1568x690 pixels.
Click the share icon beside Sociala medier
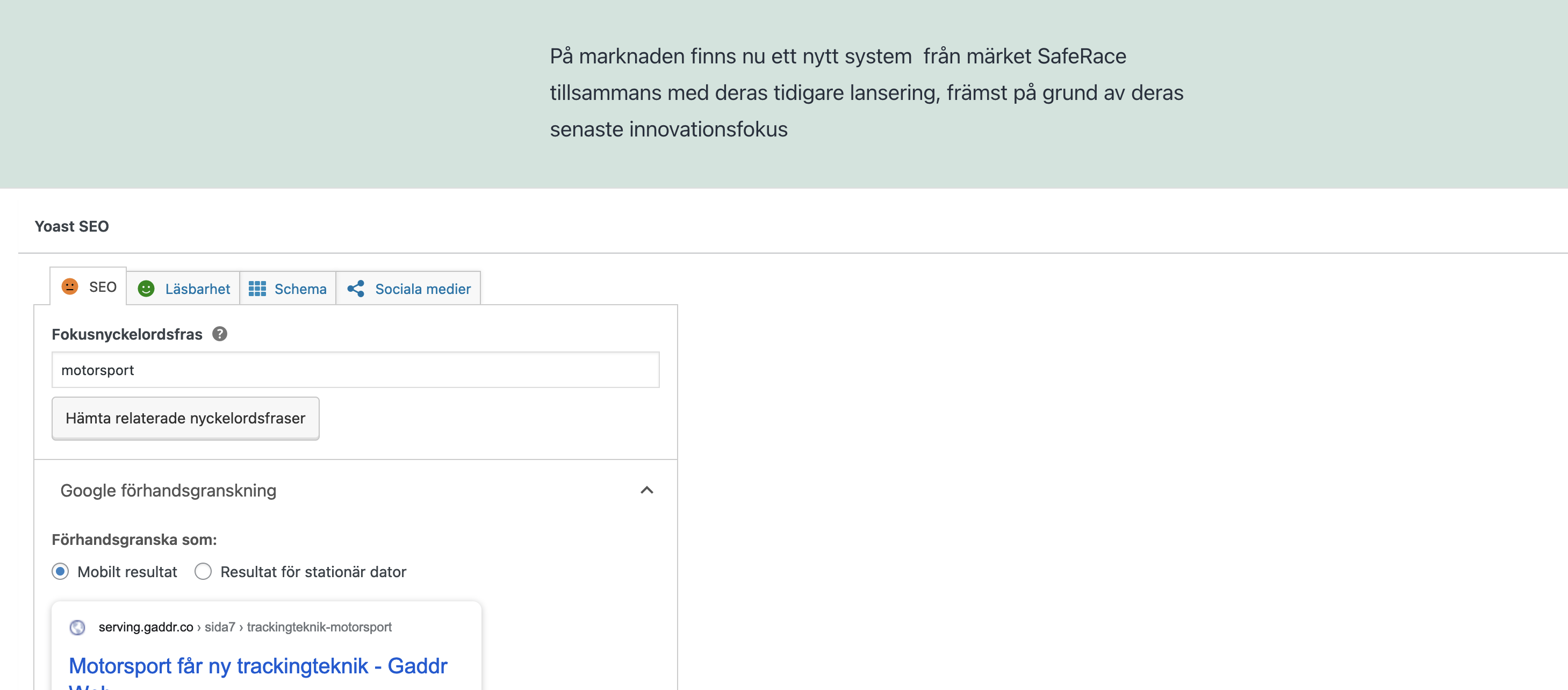(357, 289)
